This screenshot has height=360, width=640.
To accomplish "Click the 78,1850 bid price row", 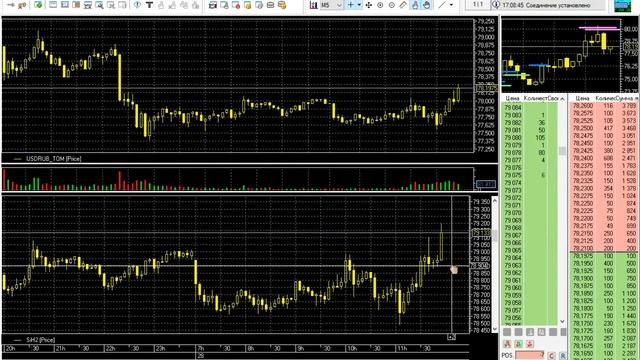I will pyautogui.click(x=604, y=293).
